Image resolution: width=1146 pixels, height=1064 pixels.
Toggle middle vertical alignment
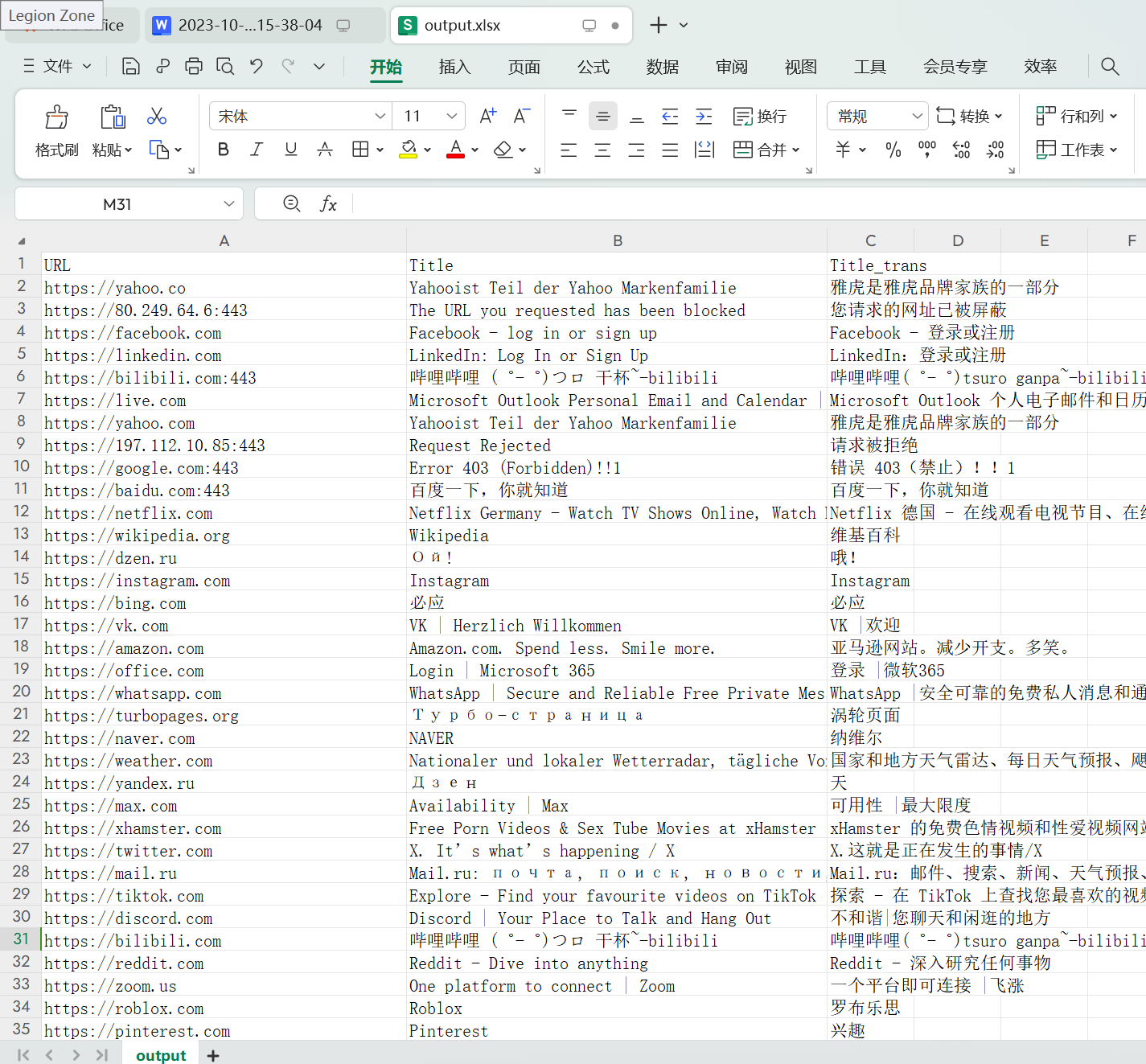pos(602,117)
